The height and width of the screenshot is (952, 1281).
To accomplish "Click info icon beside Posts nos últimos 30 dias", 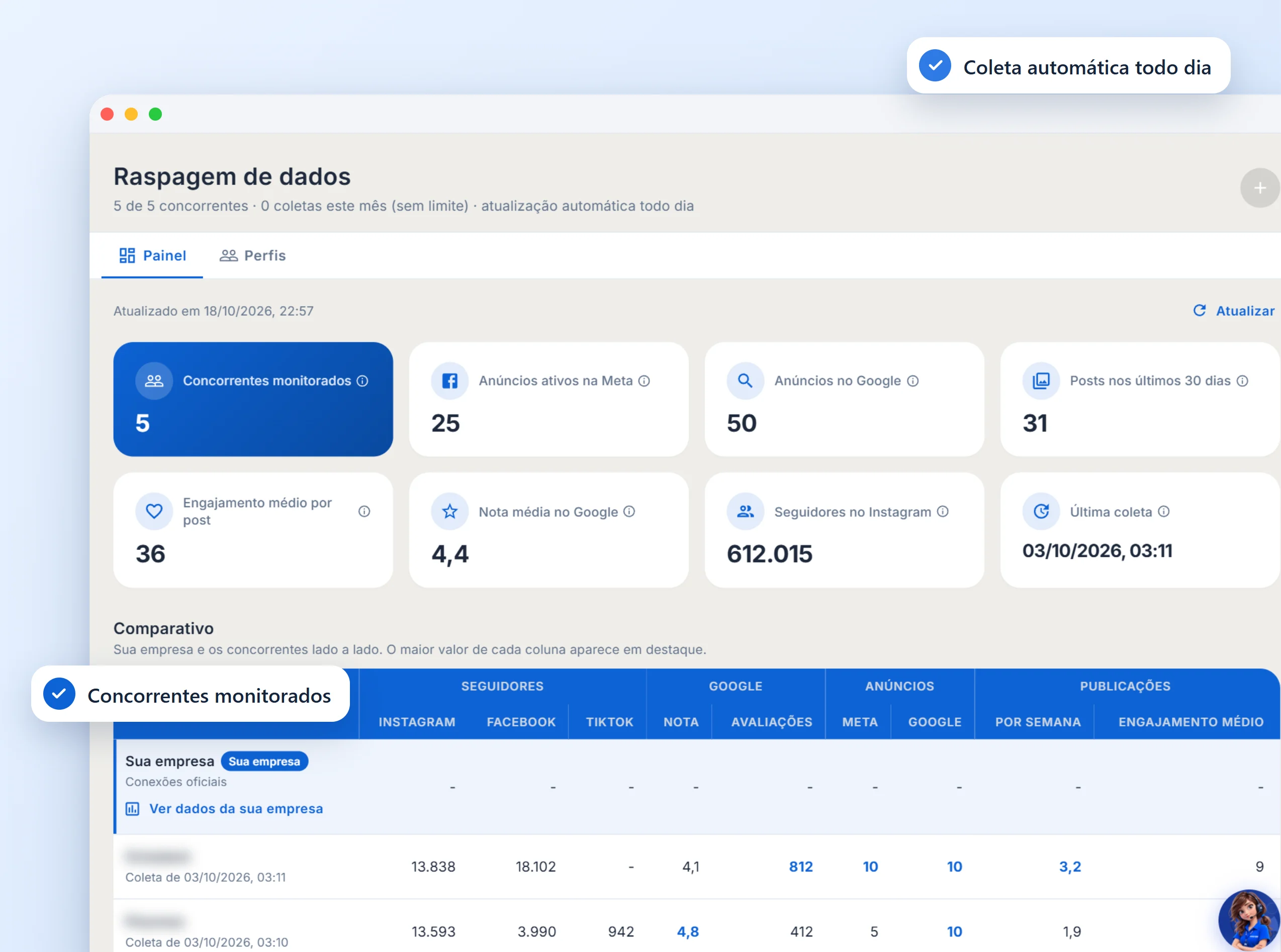I will (1242, 381).
